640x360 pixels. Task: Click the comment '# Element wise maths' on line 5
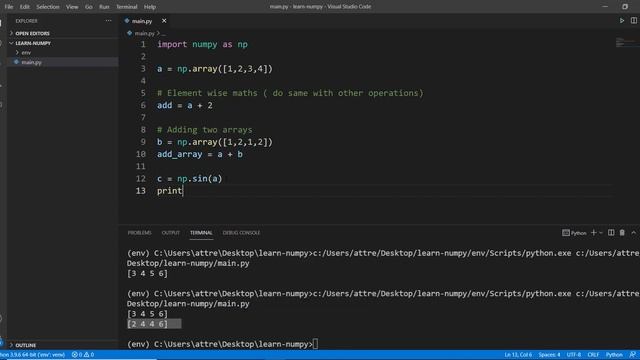[207, 93]
